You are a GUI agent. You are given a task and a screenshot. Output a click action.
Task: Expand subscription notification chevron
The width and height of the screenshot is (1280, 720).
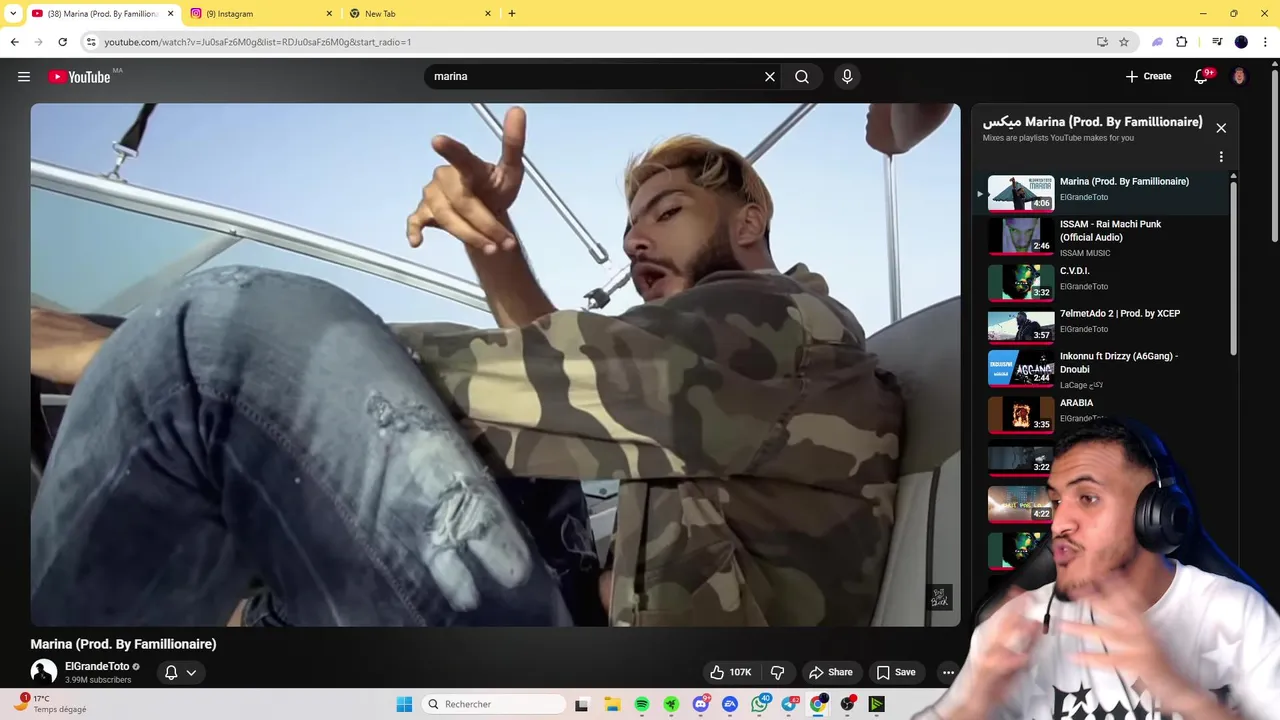pos(191,672)
